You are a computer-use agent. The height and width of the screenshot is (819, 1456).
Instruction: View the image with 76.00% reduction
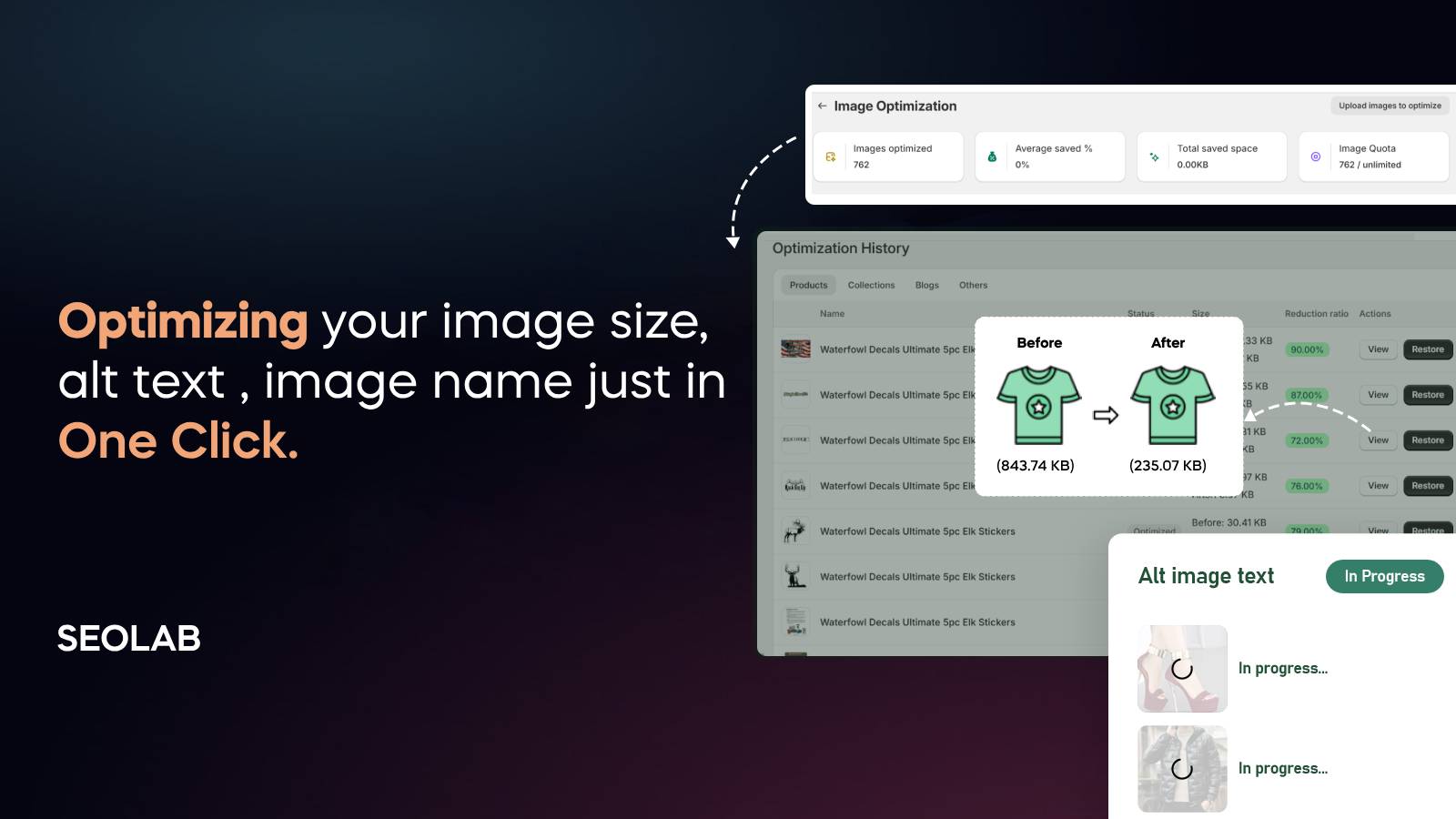pyautogui.click(x=1378, y=486)
